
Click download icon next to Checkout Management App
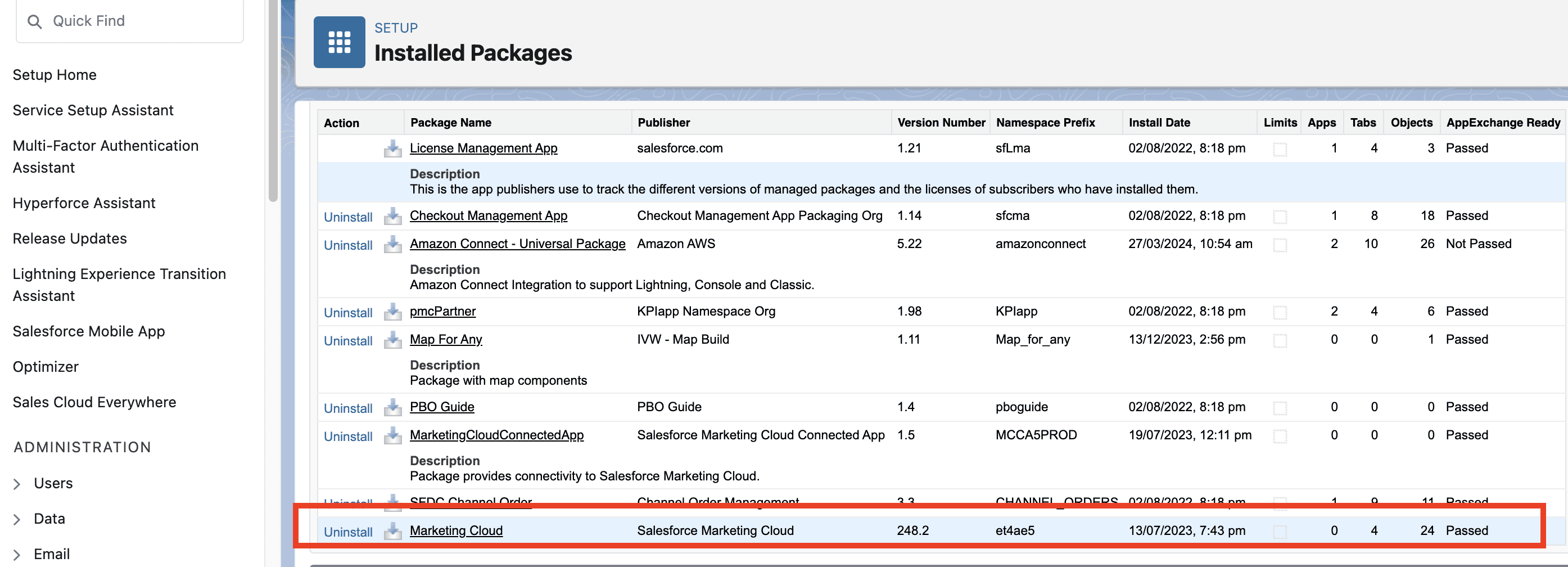tap(392, 216)
